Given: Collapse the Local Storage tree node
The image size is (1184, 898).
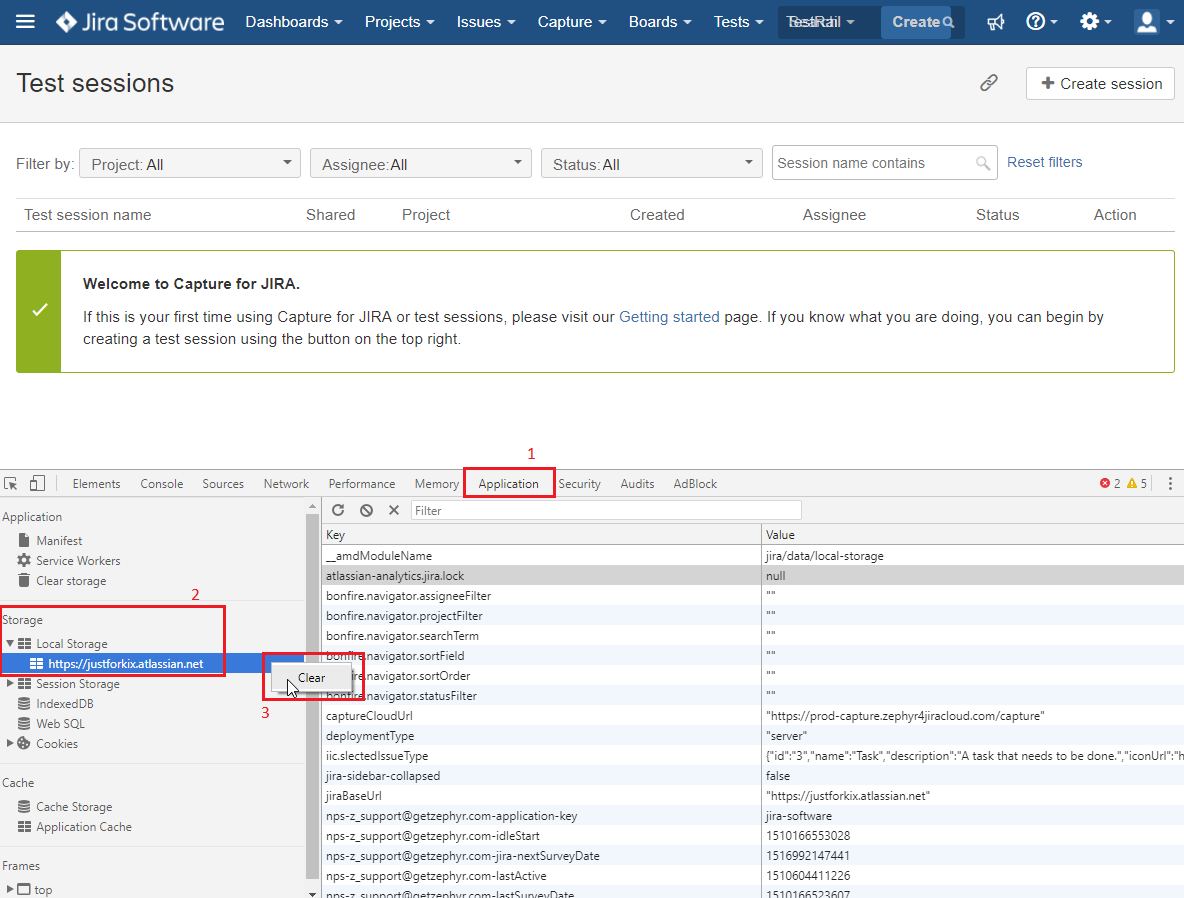Looking at the screenshot, I should point(10,643).
